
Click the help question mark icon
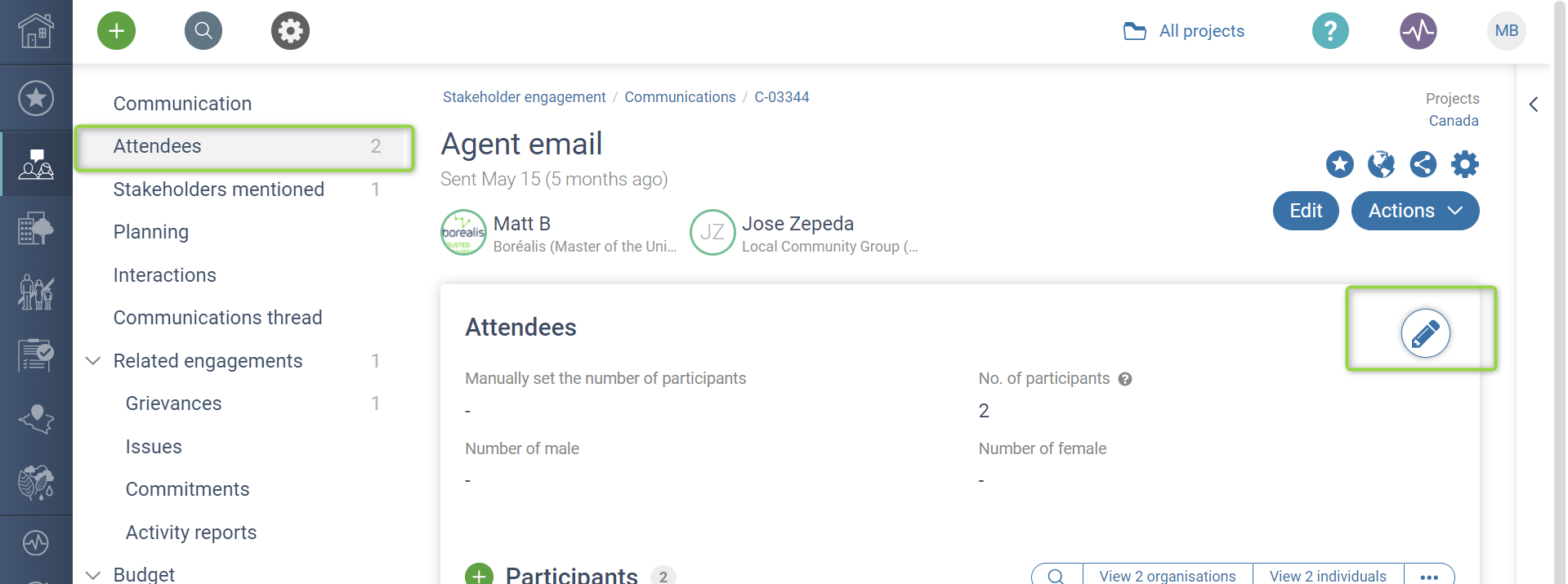(1330, 31)
